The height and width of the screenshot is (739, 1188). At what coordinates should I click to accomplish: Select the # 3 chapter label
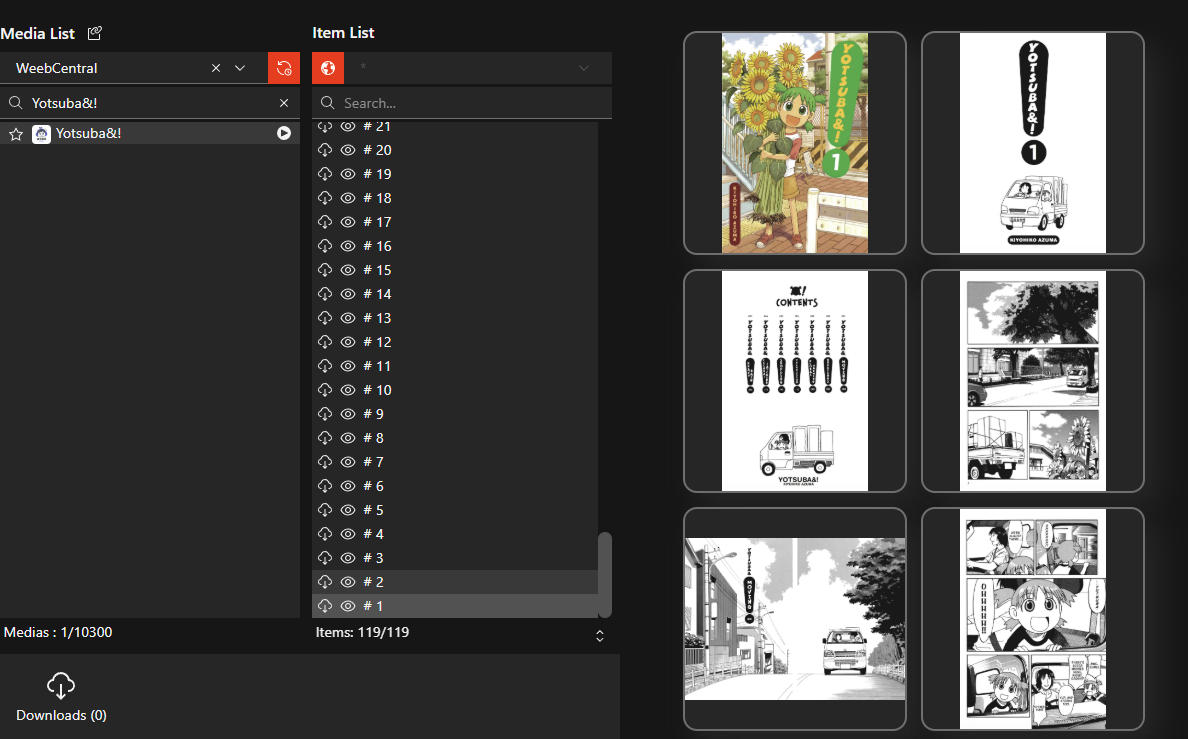tap(374, 558)
